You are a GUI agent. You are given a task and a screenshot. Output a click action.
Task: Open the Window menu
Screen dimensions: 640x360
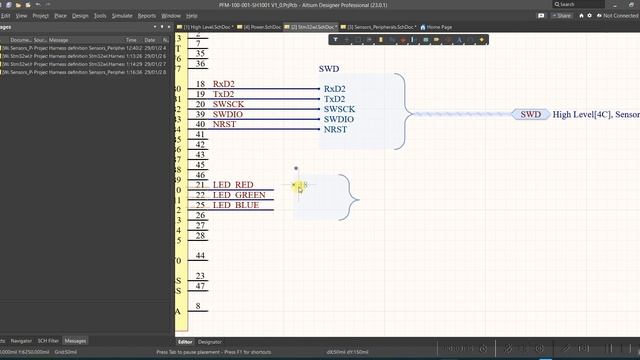click(171, 16)
